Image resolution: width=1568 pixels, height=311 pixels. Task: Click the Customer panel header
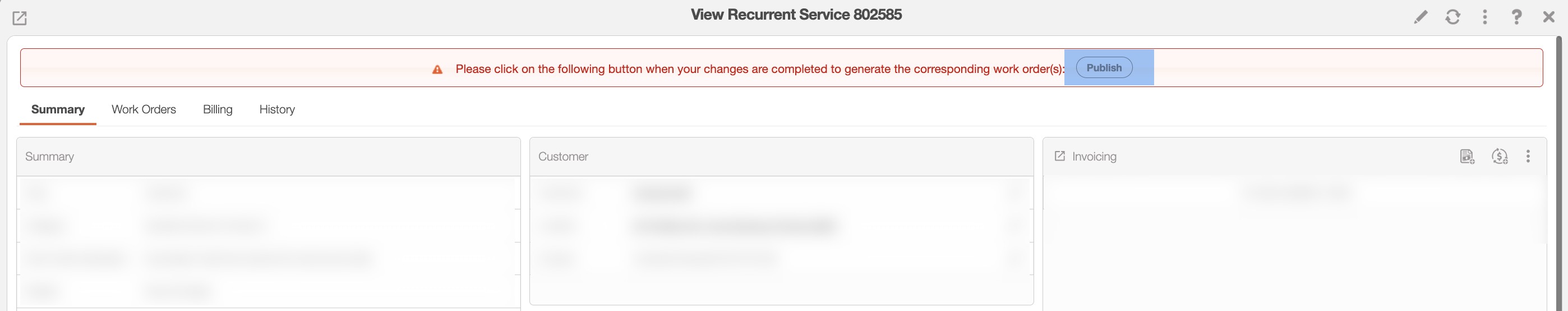point(563,157)
